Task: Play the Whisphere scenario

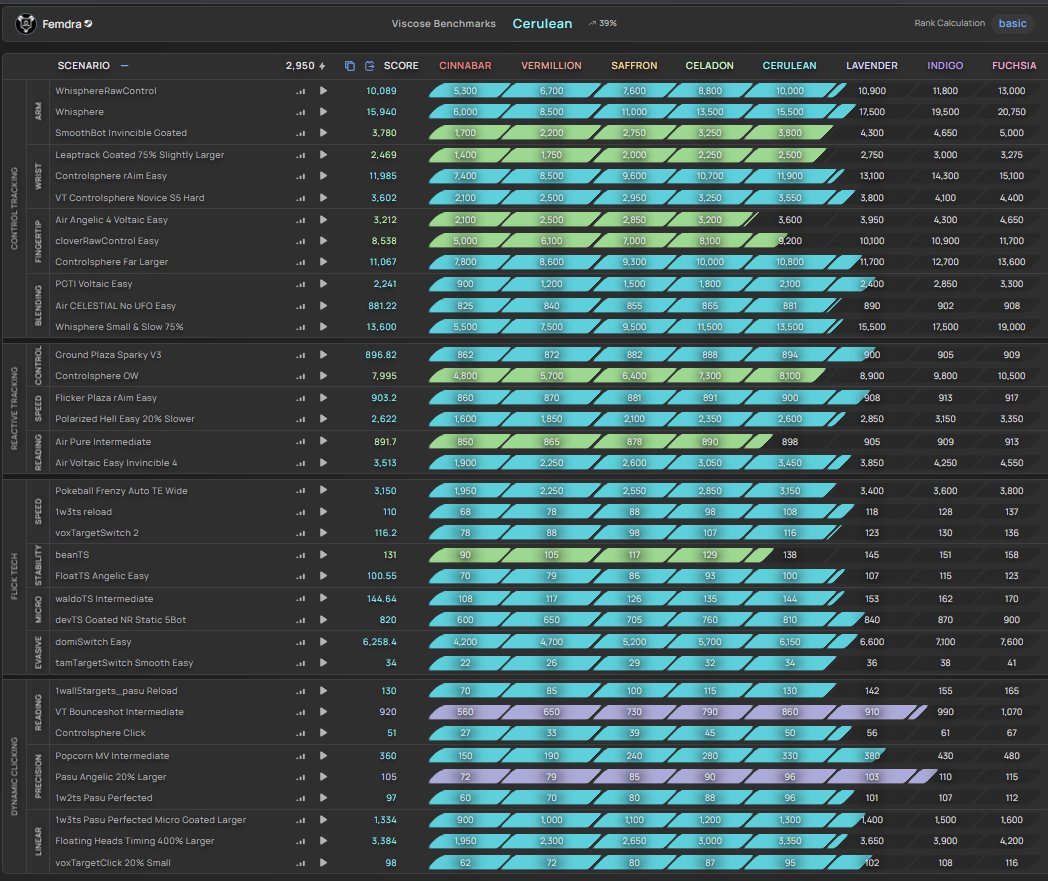Action: pyautogui.click(x=323, y=112)
